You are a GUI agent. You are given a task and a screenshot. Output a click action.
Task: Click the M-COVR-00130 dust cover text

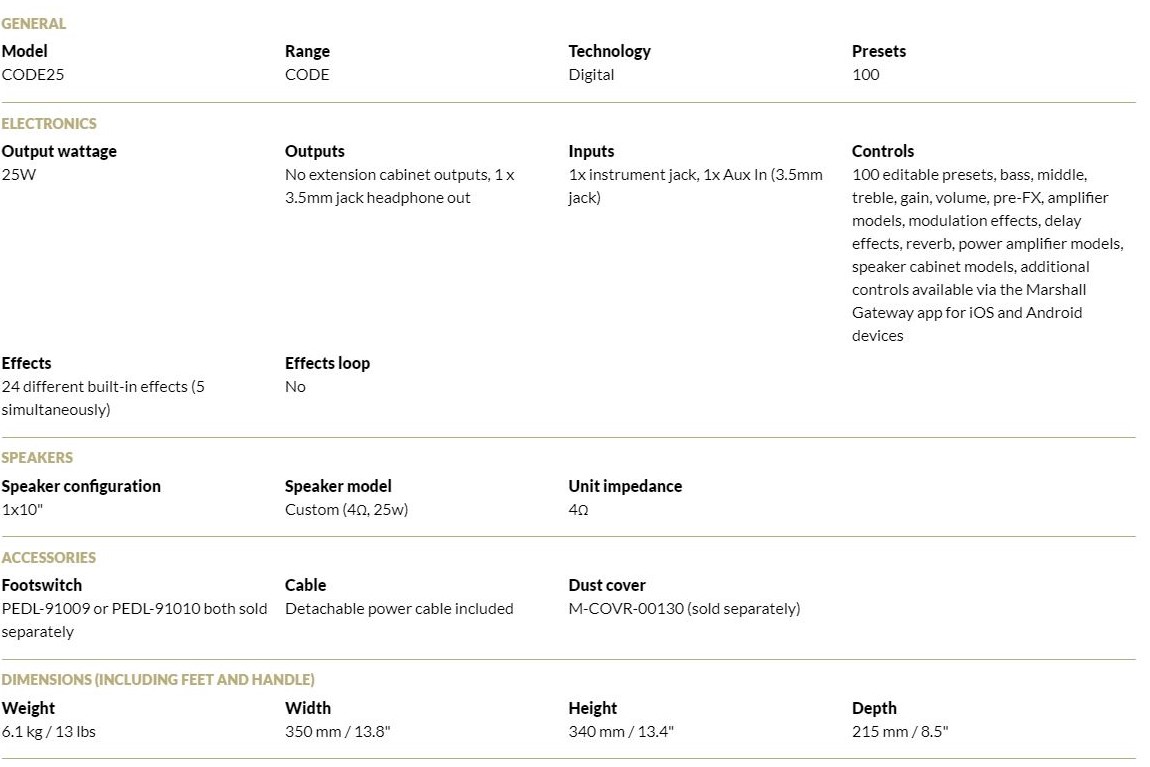(627, 608)
